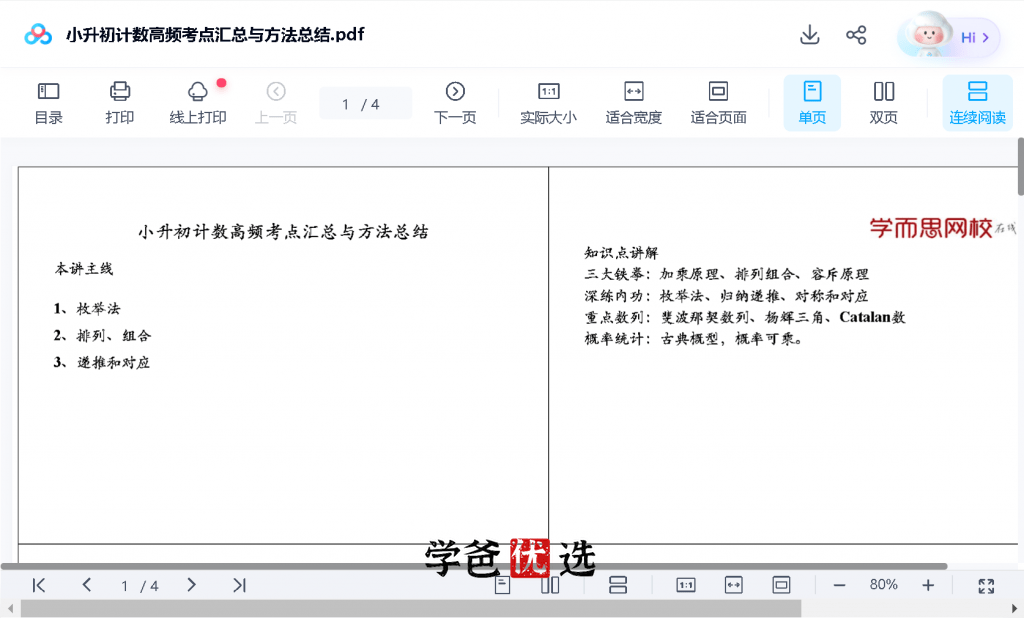Enter fullscreen with expand icon
This screenshot has height=618, width=1024.
coord(986,585)
